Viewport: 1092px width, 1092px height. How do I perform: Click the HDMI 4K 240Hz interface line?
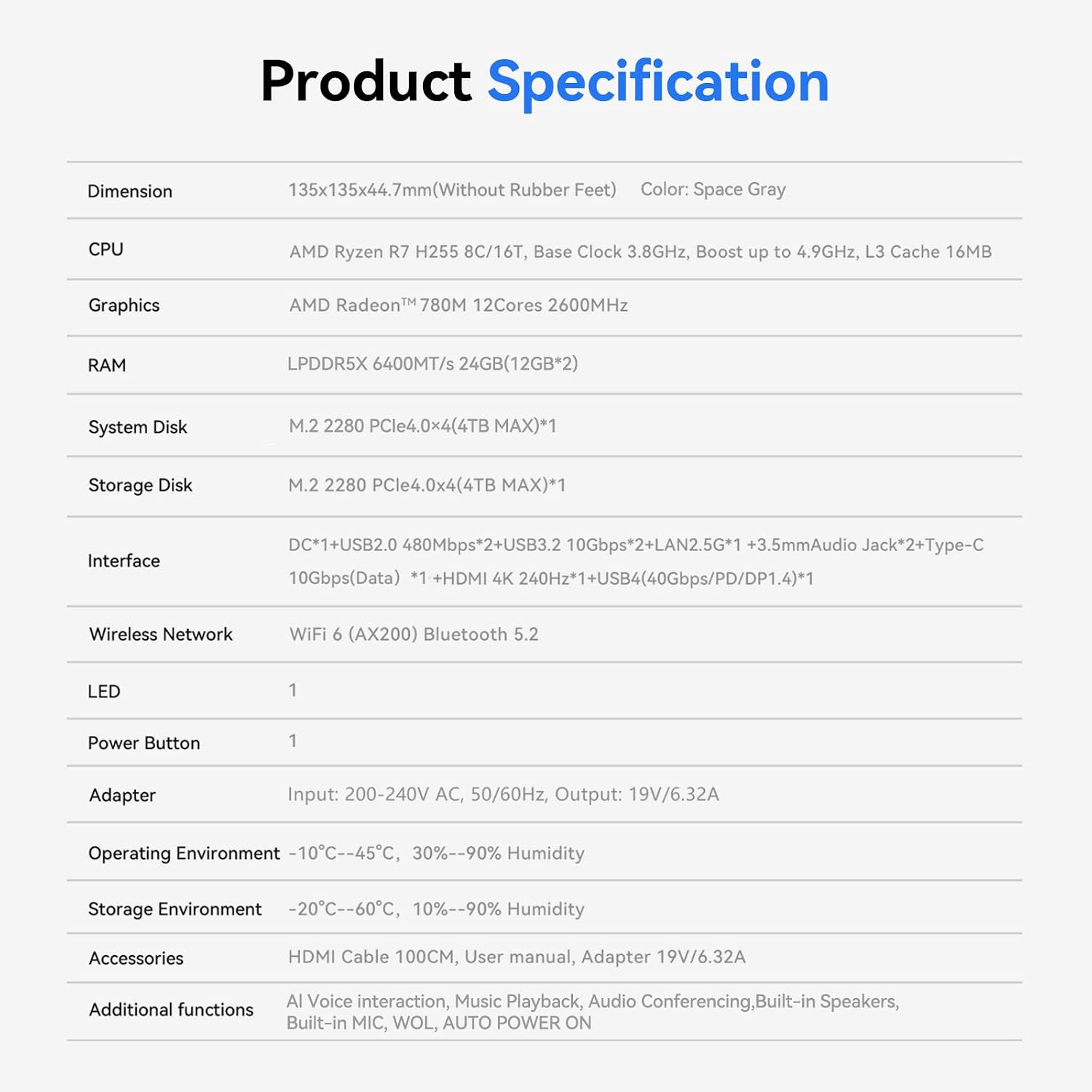pos(551,579)
